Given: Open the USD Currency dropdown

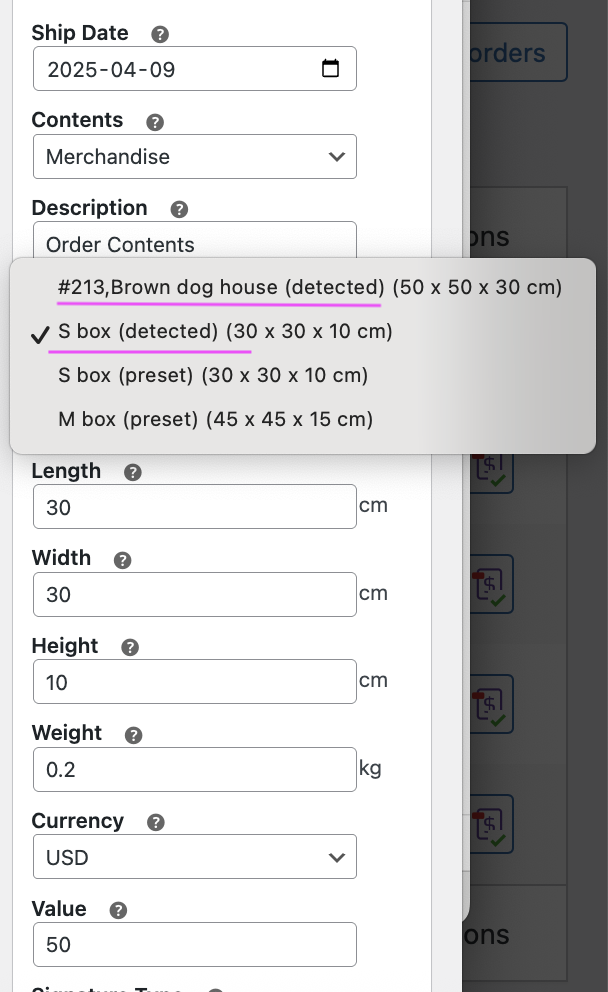Looking at the screenshot, I should click(x=195, y=858).
